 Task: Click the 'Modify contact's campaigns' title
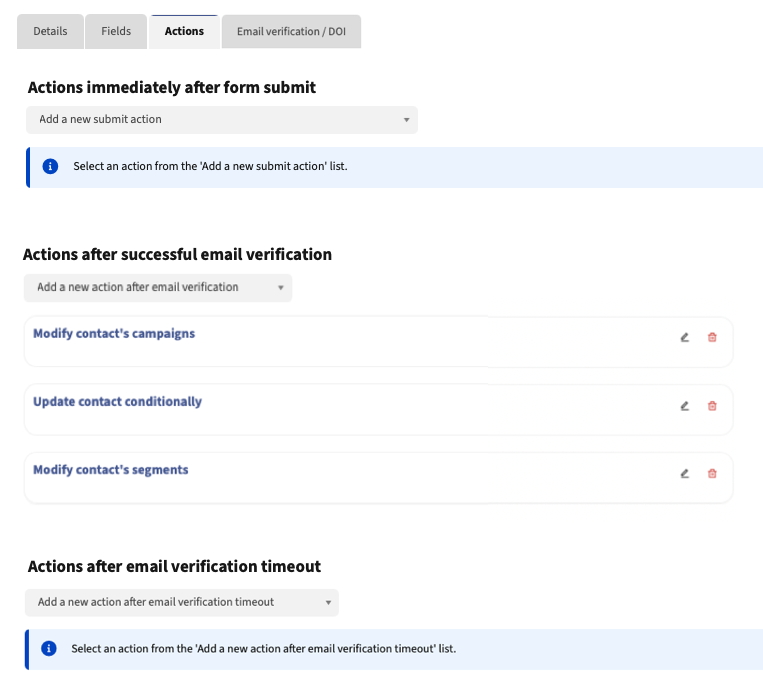click(x=114, y=334)
